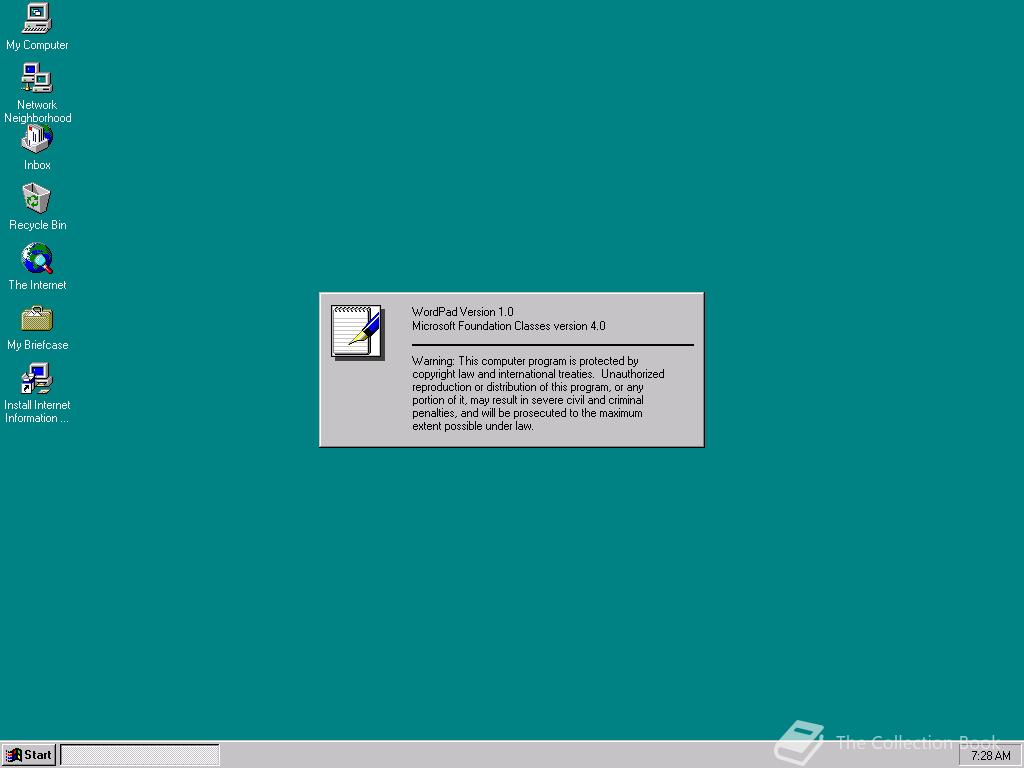Viewport: 1024px width, 768px height.
Task: Click the text "WordPad Version 1.0"
Action: coord(462,312)
